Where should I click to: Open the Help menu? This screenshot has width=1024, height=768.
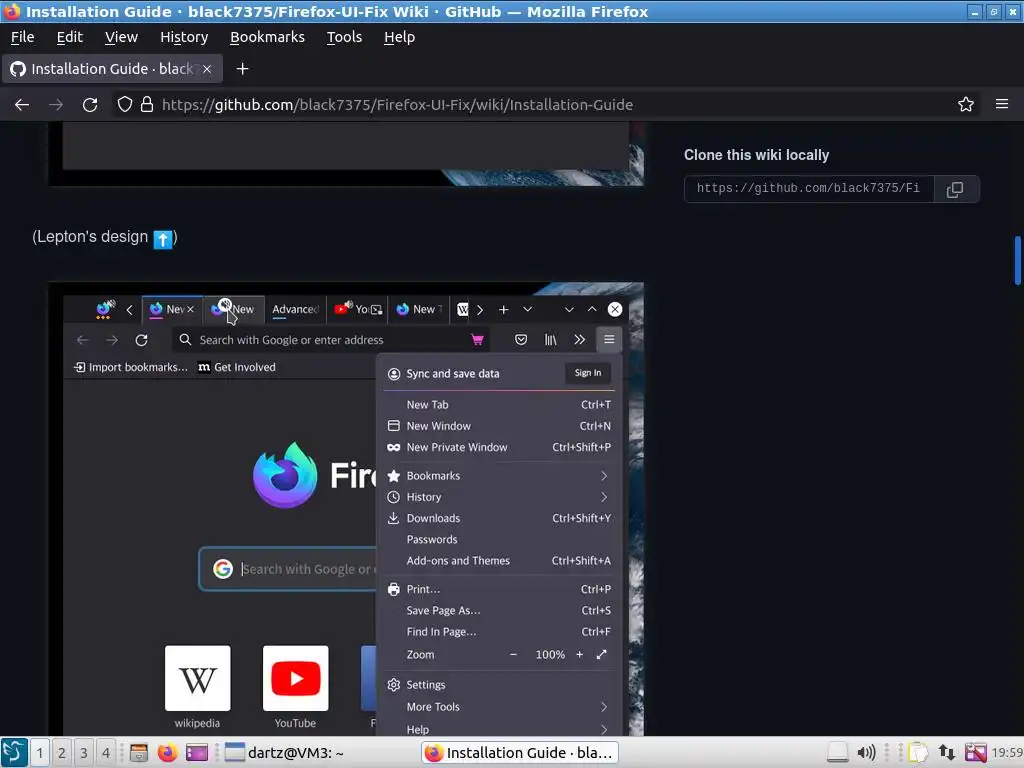pos(399,37)
